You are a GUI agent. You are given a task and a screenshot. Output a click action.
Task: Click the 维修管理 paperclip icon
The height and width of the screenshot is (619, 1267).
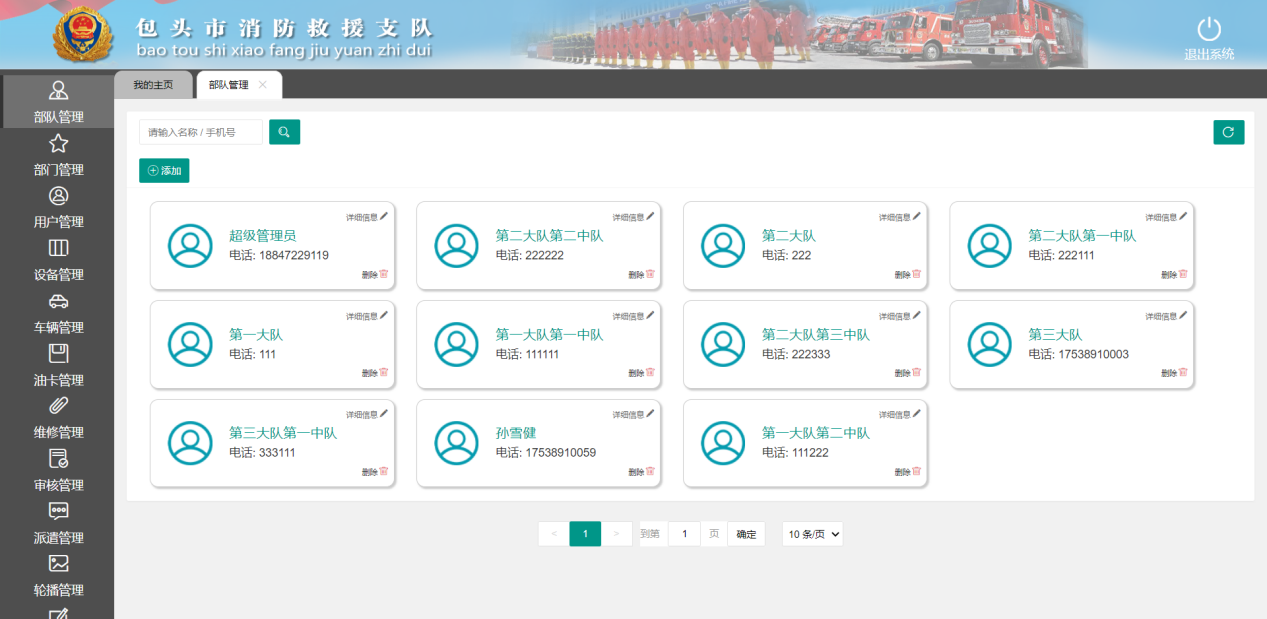pyautogui.click(x=59, y=406)
